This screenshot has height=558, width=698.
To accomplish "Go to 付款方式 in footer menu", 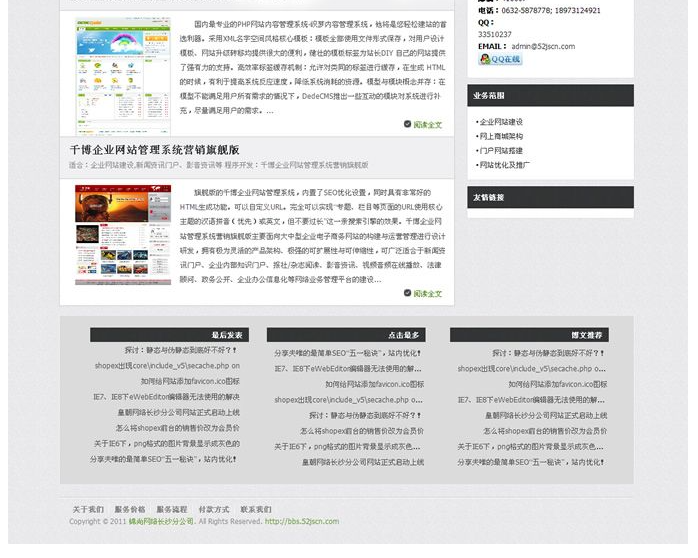I will coord(214,509).
